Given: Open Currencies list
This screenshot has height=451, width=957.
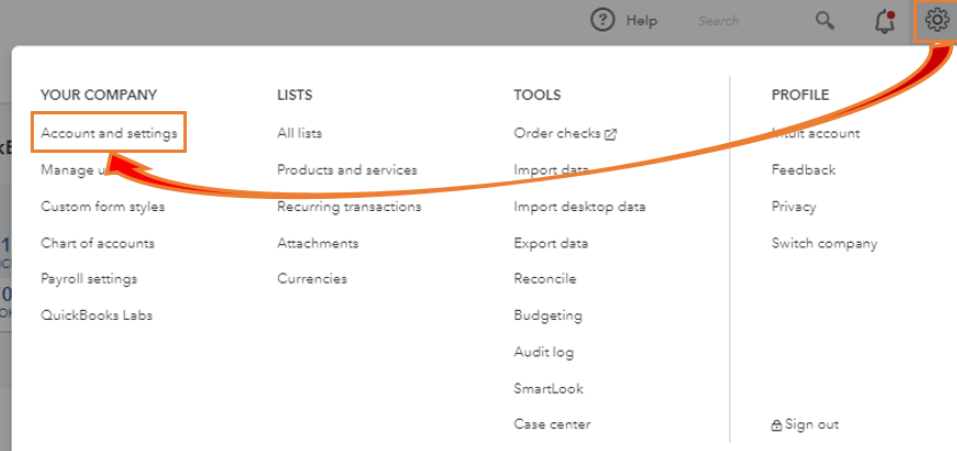Looking at the screenshot, I should point(312,279).
